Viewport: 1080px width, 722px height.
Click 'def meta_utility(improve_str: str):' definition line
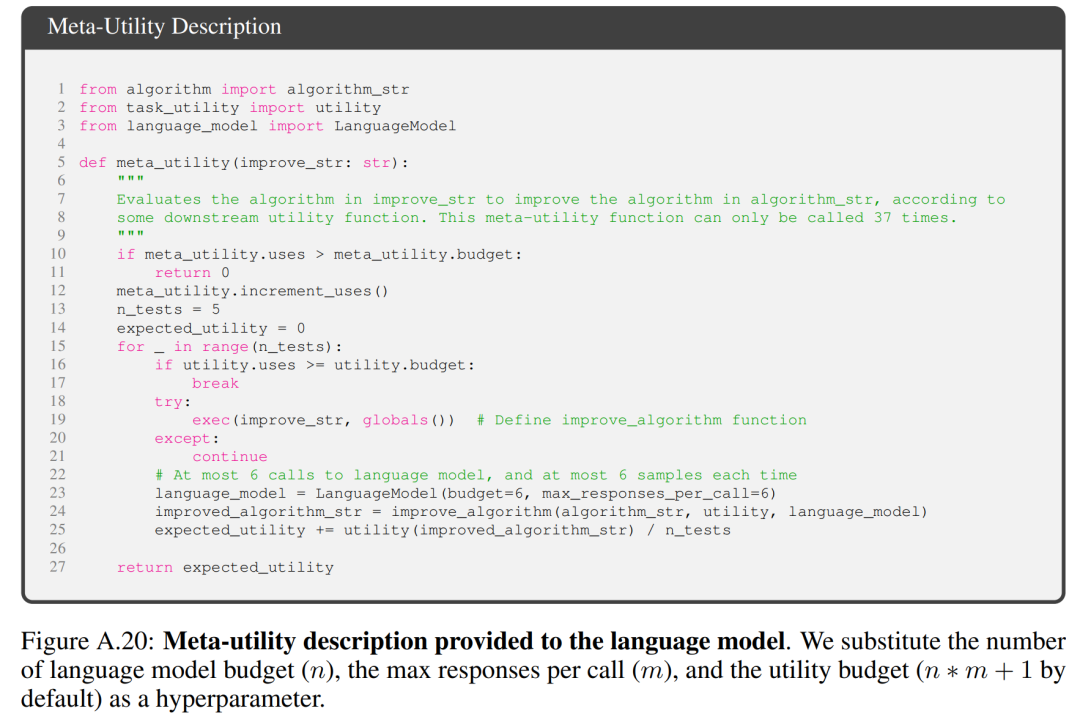point(244,163)
